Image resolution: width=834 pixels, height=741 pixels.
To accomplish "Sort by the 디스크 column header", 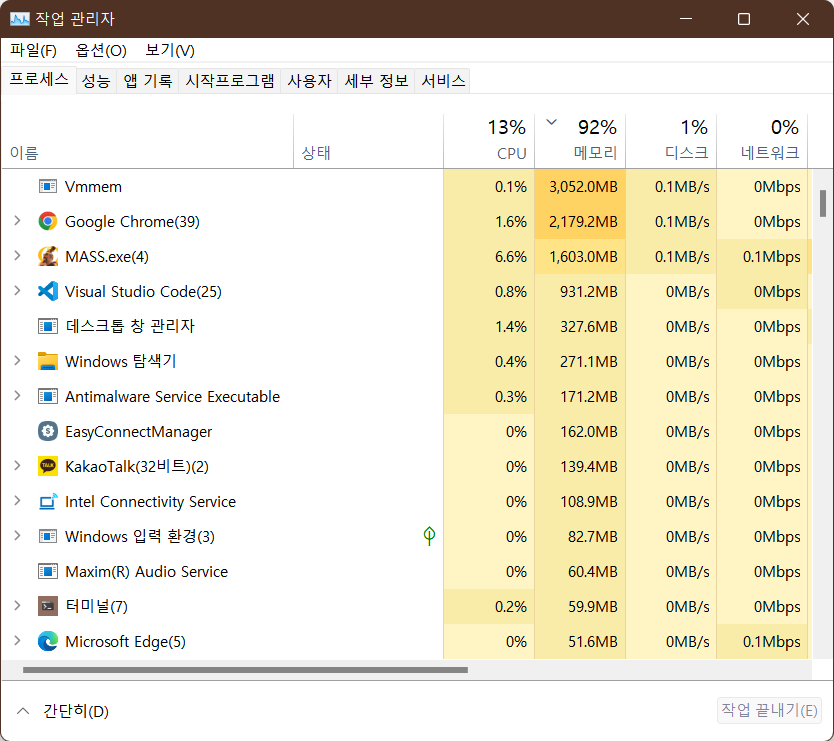I will click(x=671, y=141).
